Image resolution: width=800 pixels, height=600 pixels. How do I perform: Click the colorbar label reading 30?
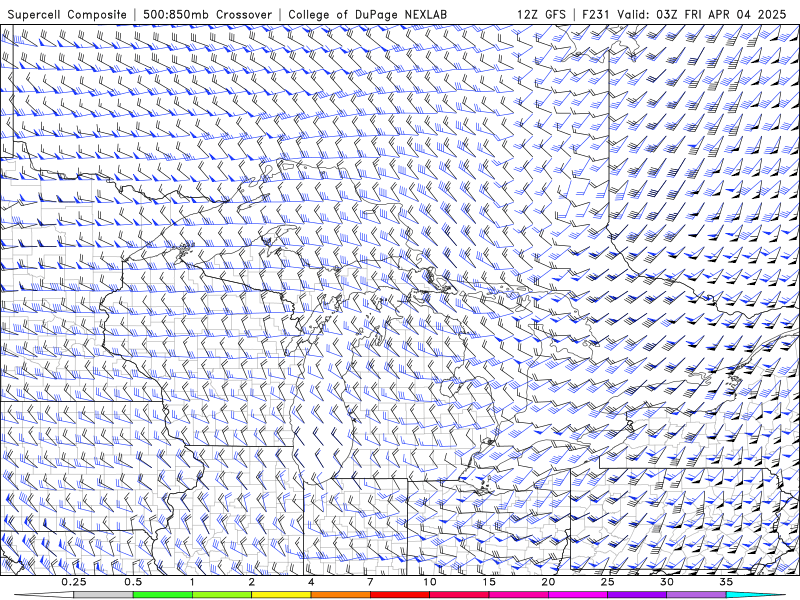pos(666,582)
